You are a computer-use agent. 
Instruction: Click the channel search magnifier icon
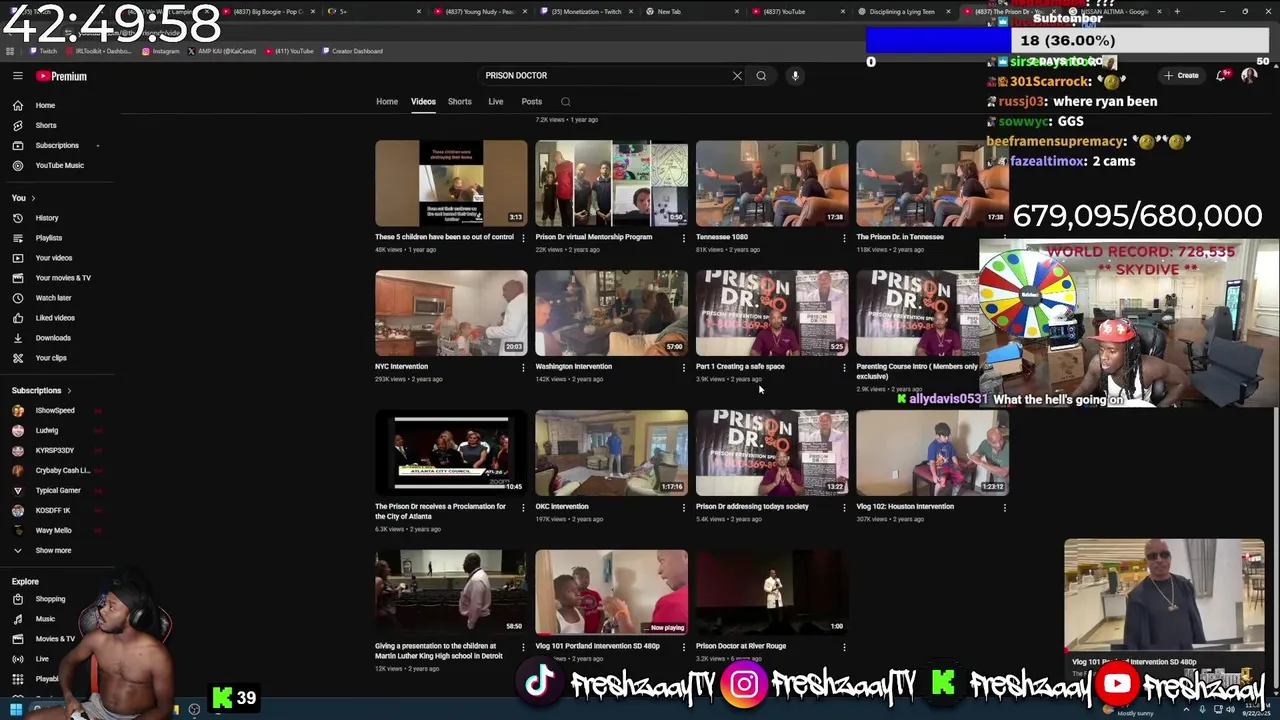tap(565, 102)
